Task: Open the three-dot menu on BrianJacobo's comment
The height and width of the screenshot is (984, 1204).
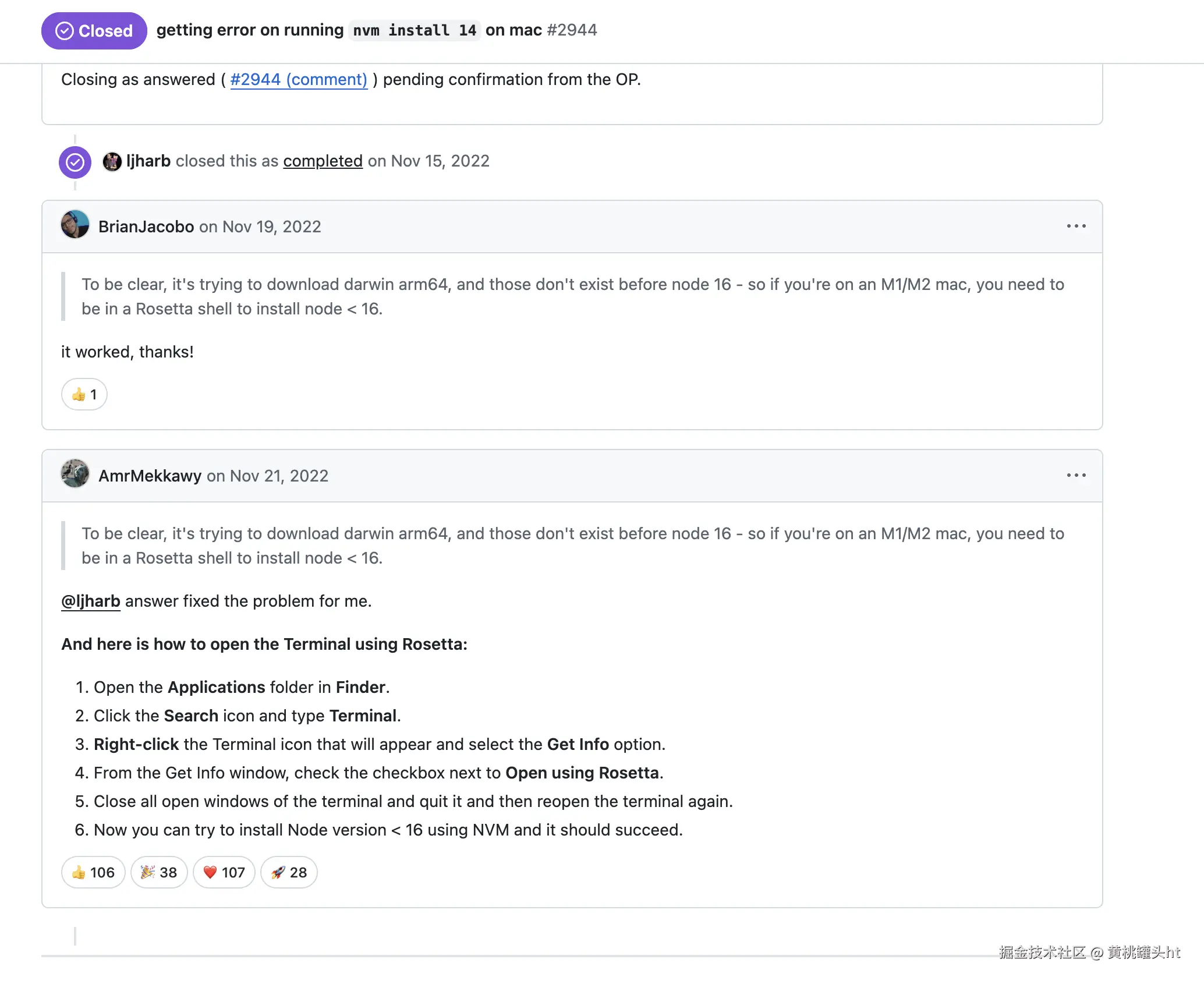Action: [1076, 226]
